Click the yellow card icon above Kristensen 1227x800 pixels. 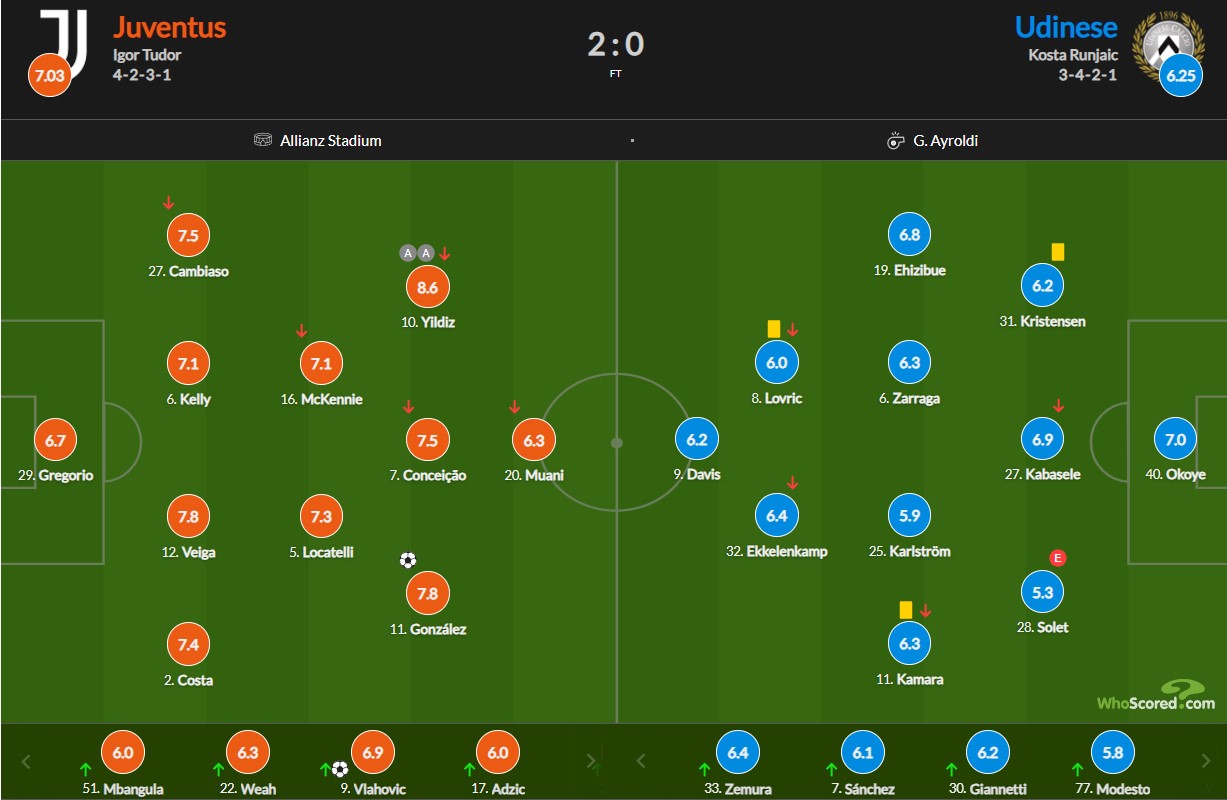(x=1058, y=252)
